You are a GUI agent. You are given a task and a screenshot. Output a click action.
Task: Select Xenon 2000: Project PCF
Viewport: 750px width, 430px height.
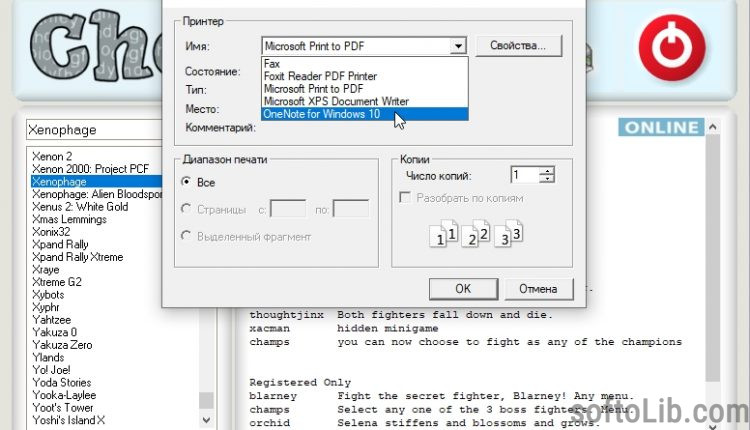(90, 169)
